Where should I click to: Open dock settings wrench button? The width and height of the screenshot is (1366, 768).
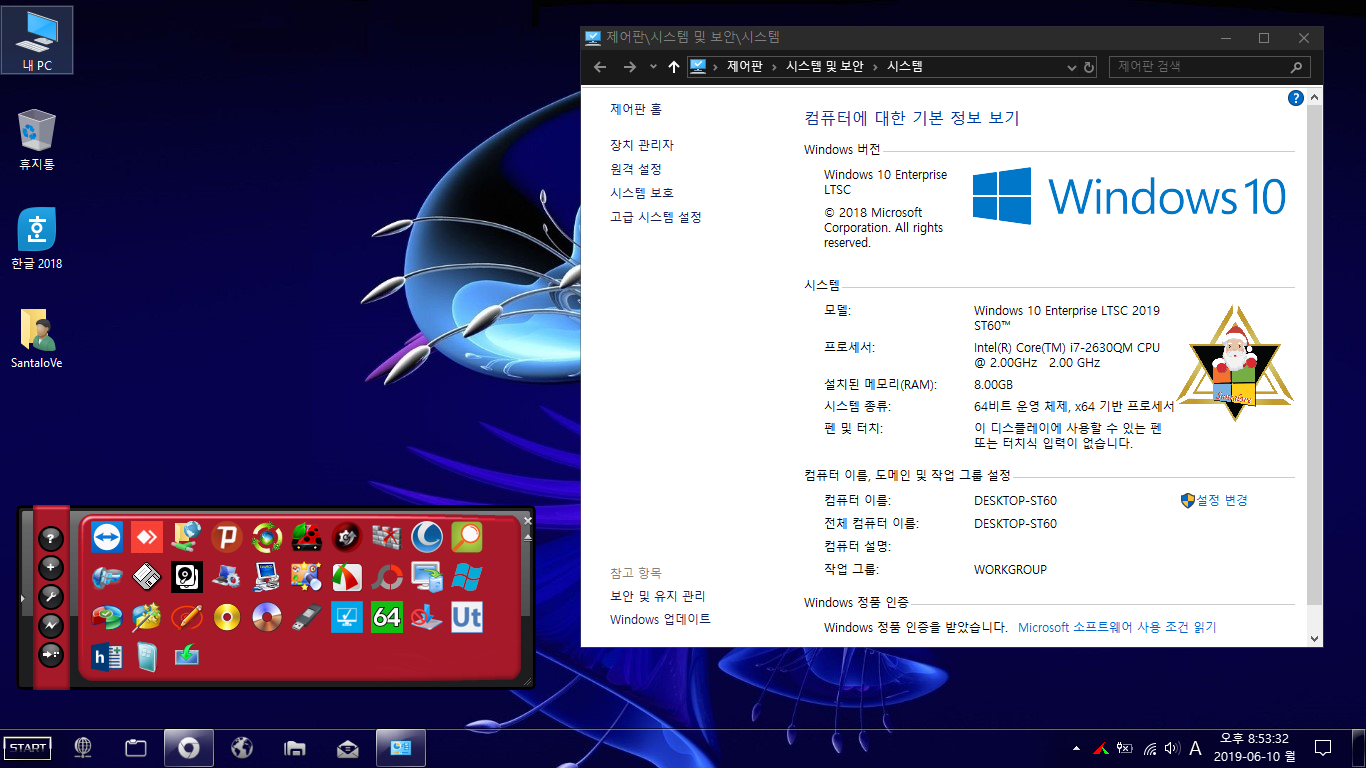[51, 597]
